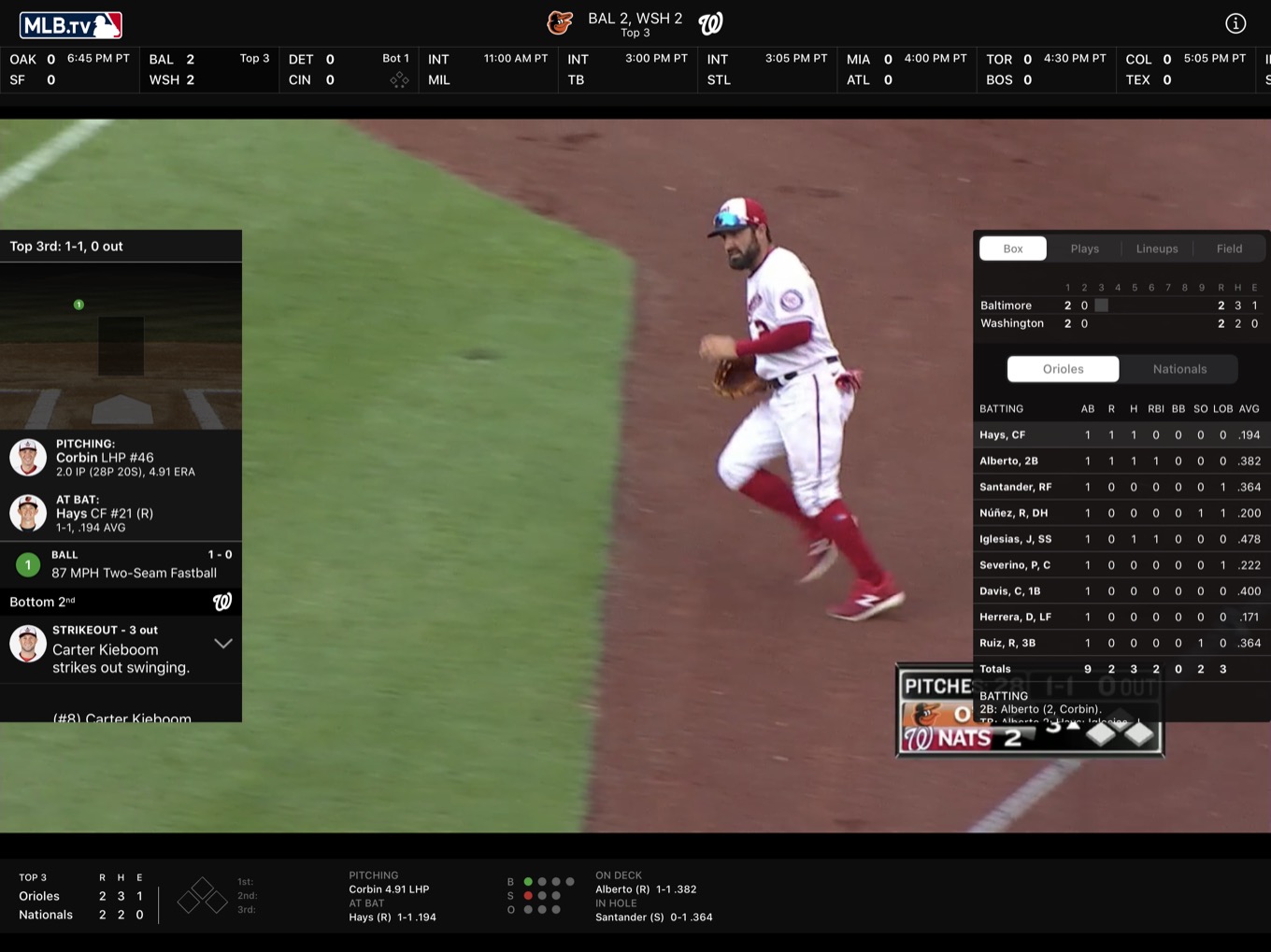Viewport: 1271px width, 952px height.
Task: Switch to the Field tab
Action: (1229, 249)
